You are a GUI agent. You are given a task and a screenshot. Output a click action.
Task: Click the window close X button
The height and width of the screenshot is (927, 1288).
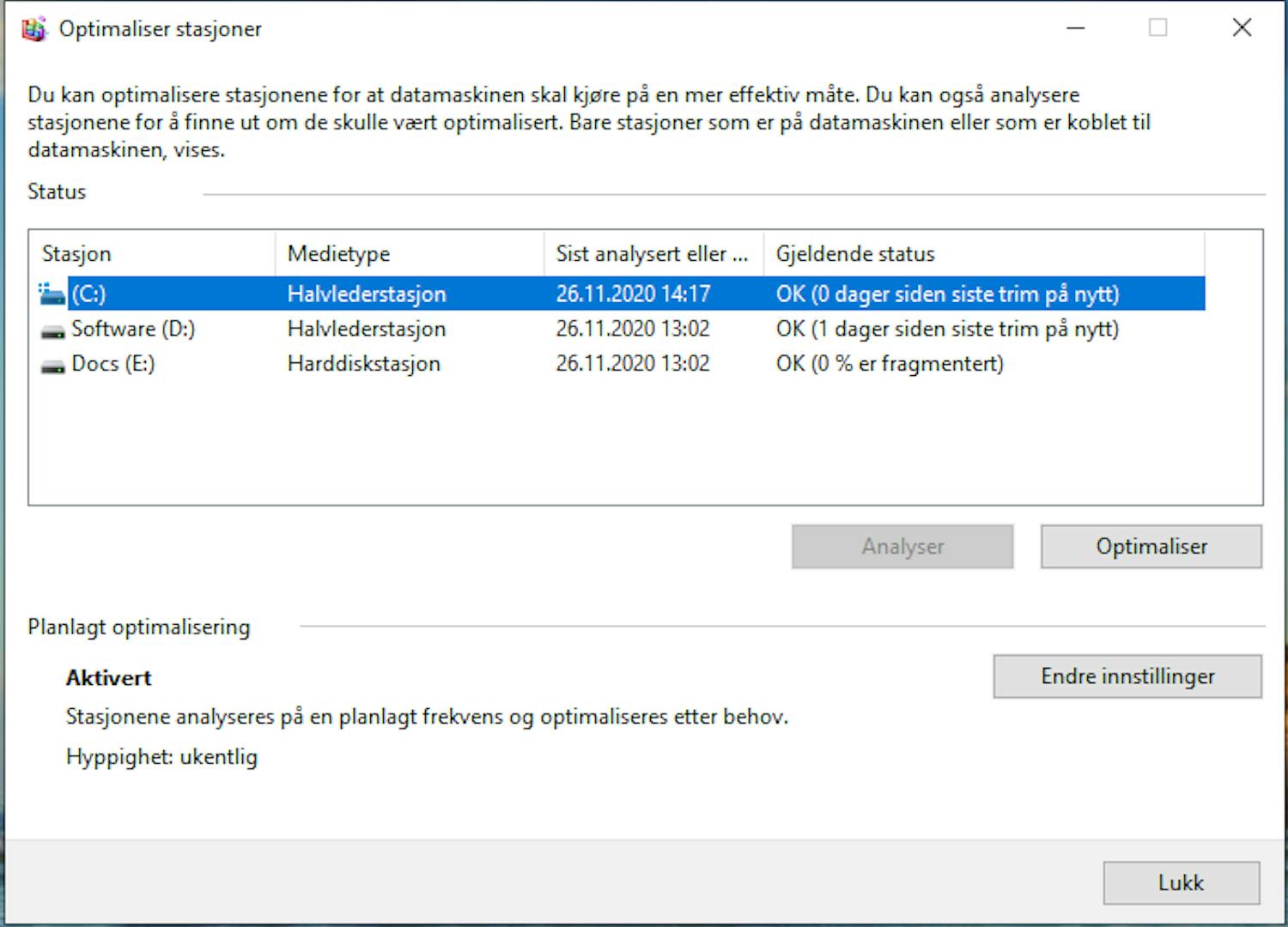coord(1242,27)
